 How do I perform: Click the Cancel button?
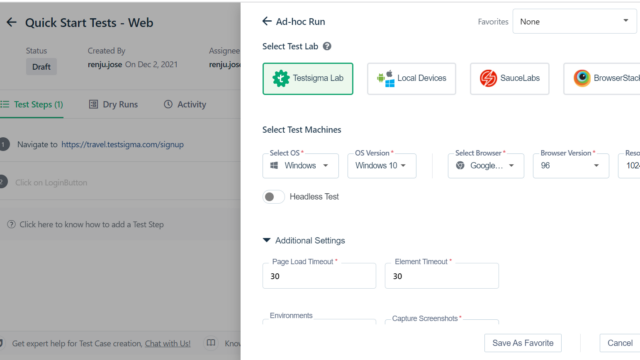click(x=620, y=343)
